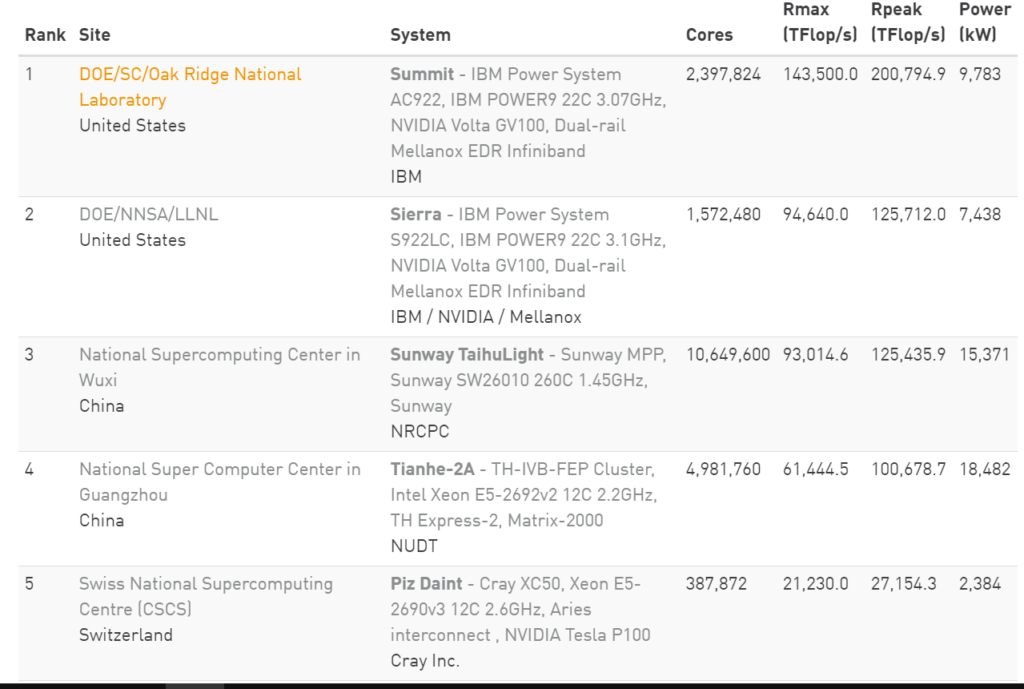Open National Supercomputing Center in Wuxi link

(x=219, y=367)
